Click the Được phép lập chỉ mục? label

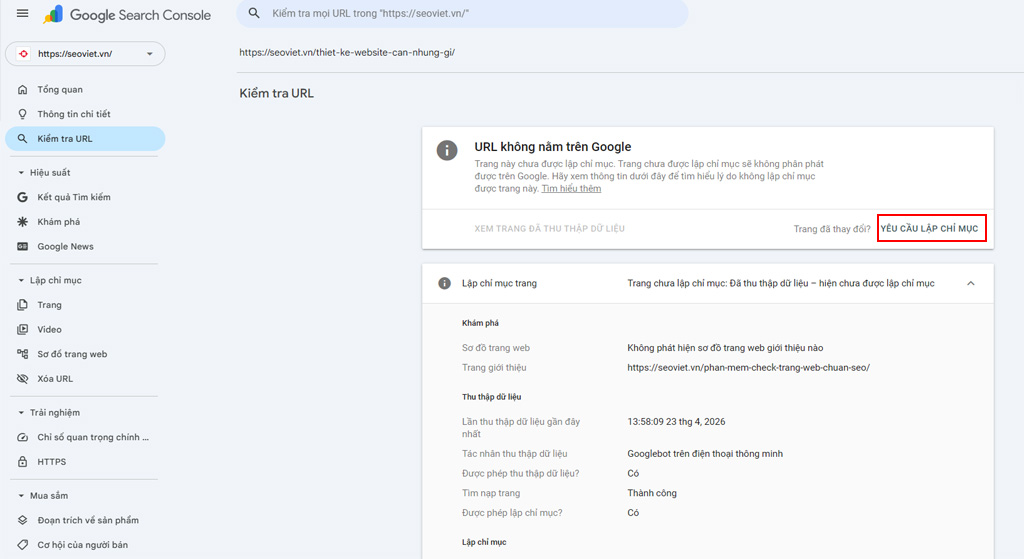[512, 513]
